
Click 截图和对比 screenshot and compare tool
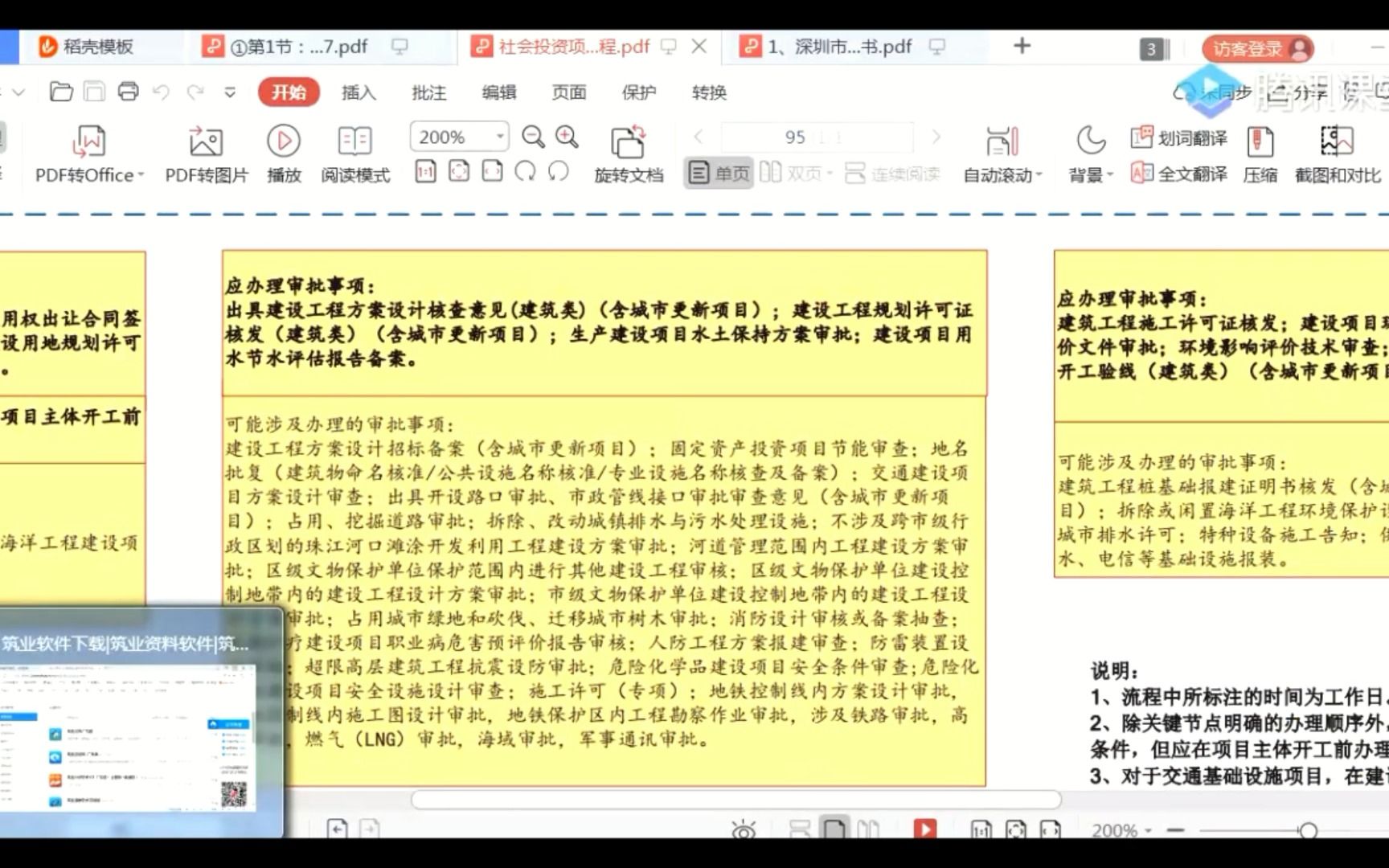coord(1338,154)
